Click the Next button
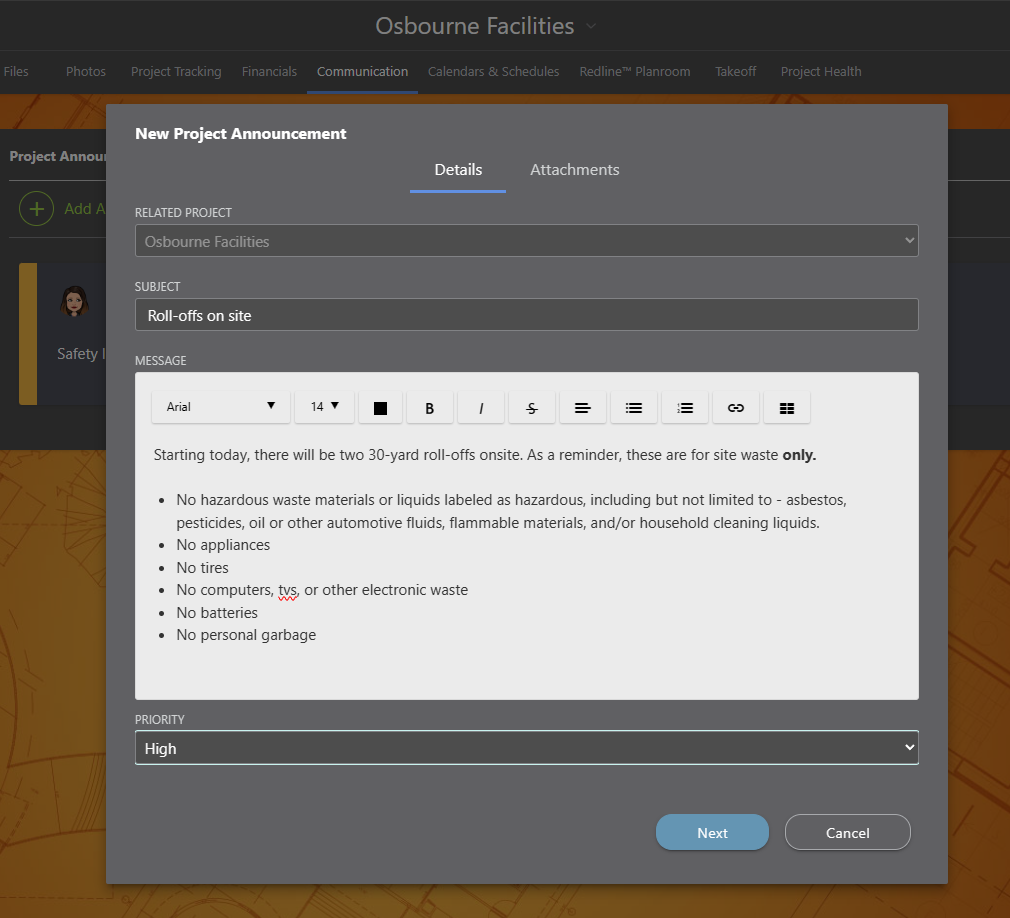 click(x=712, y=832)
